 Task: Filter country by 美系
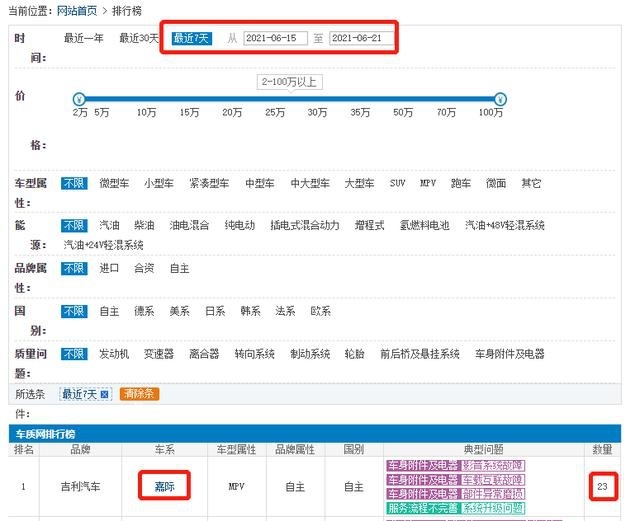[179, 312]
